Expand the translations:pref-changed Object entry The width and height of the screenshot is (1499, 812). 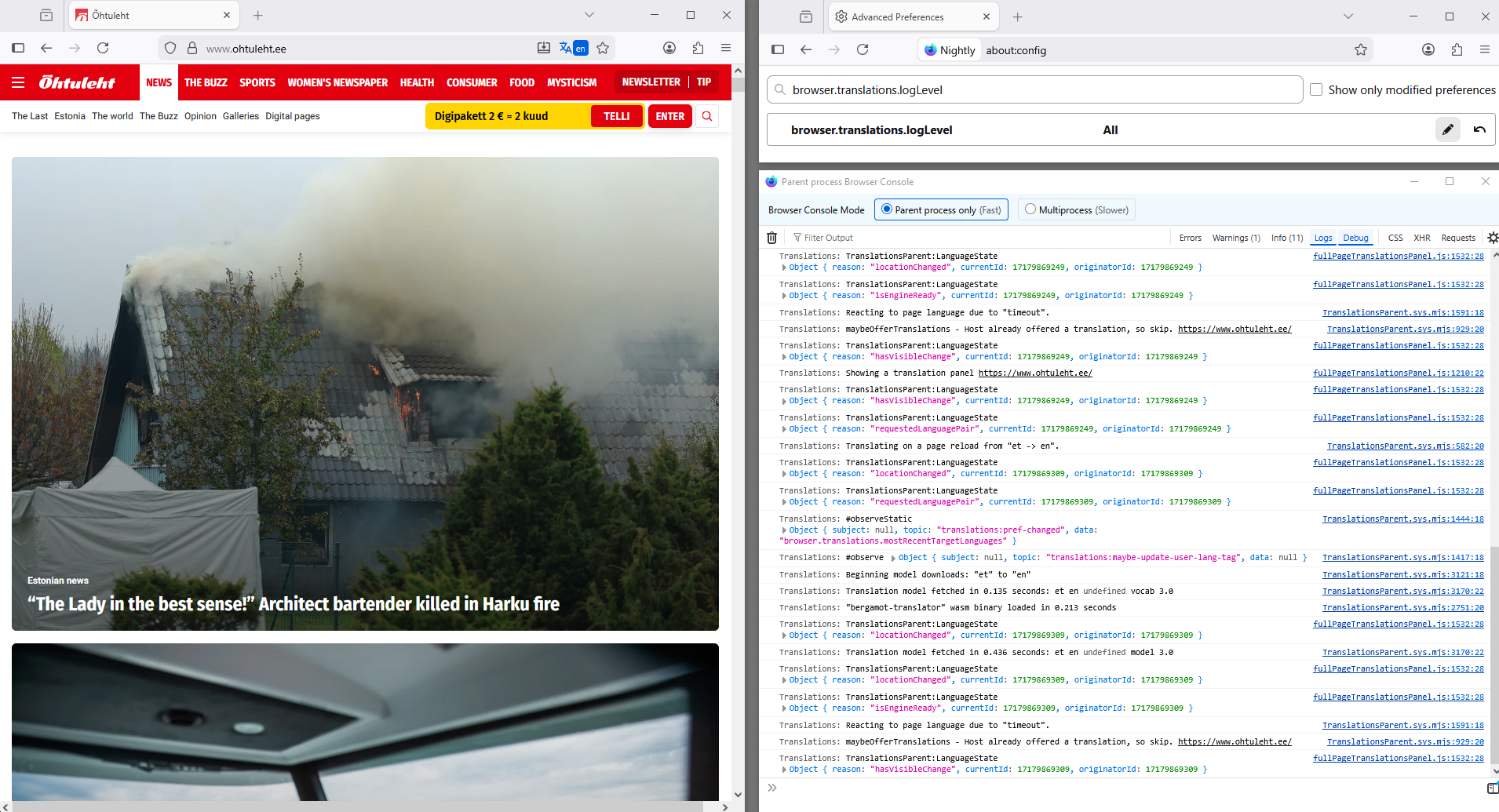coord(784,530)
